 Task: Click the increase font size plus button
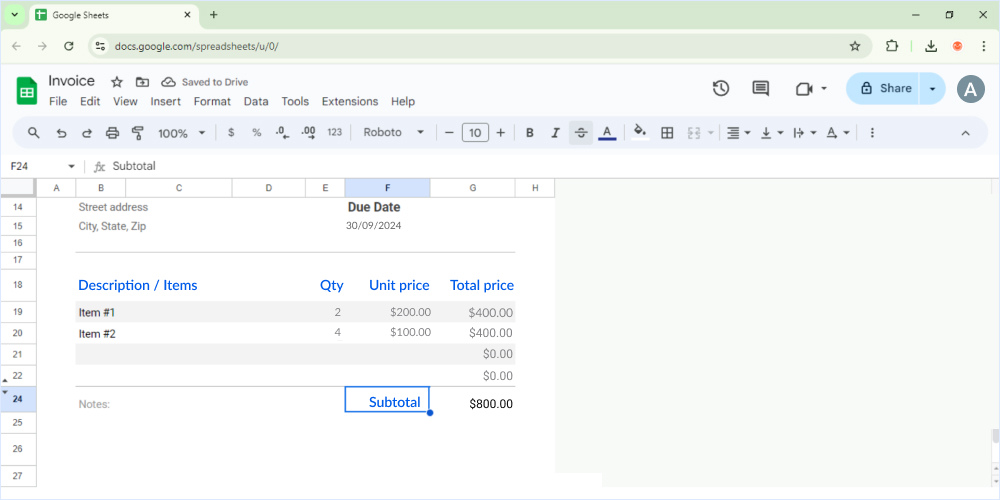tap(501, 133)
